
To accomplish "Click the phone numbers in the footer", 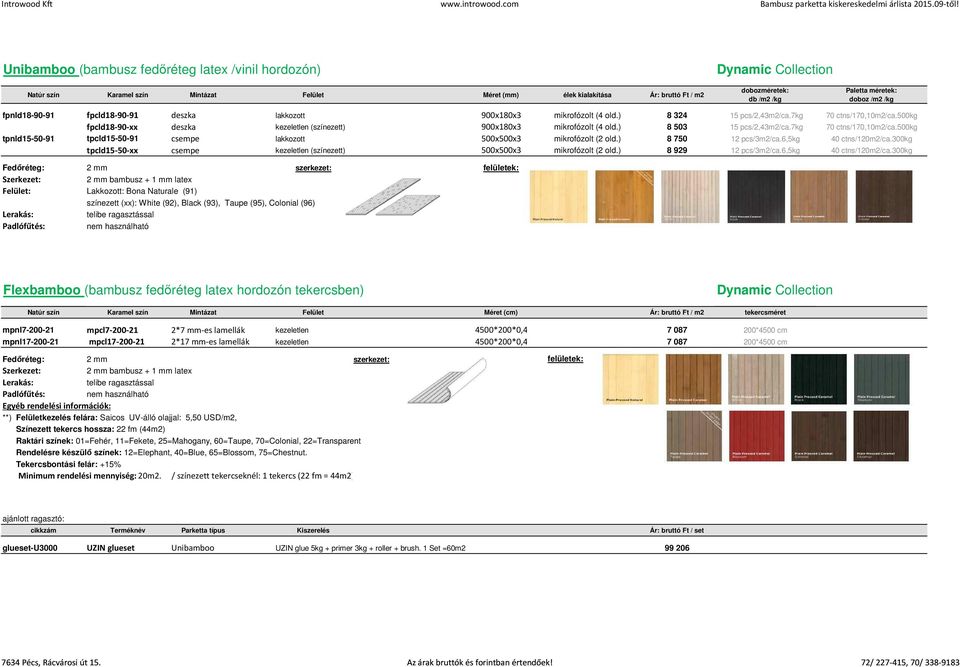I will (x=910, y=662).
